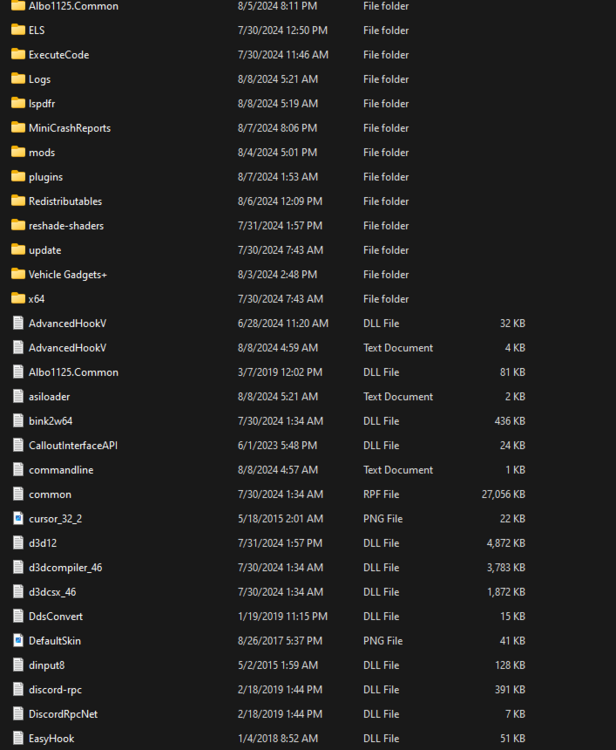Viewport: 616px width, 750px height.
Task: Click the 81 KB size value
Action: click(513, 372)
